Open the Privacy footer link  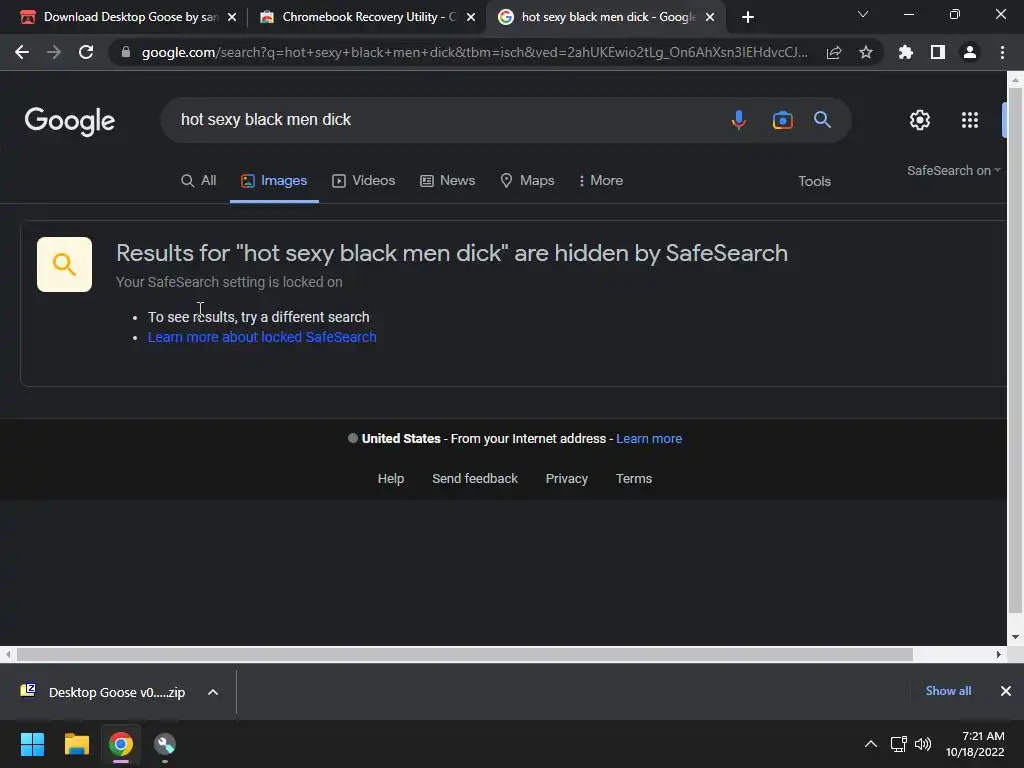[567, 479]
